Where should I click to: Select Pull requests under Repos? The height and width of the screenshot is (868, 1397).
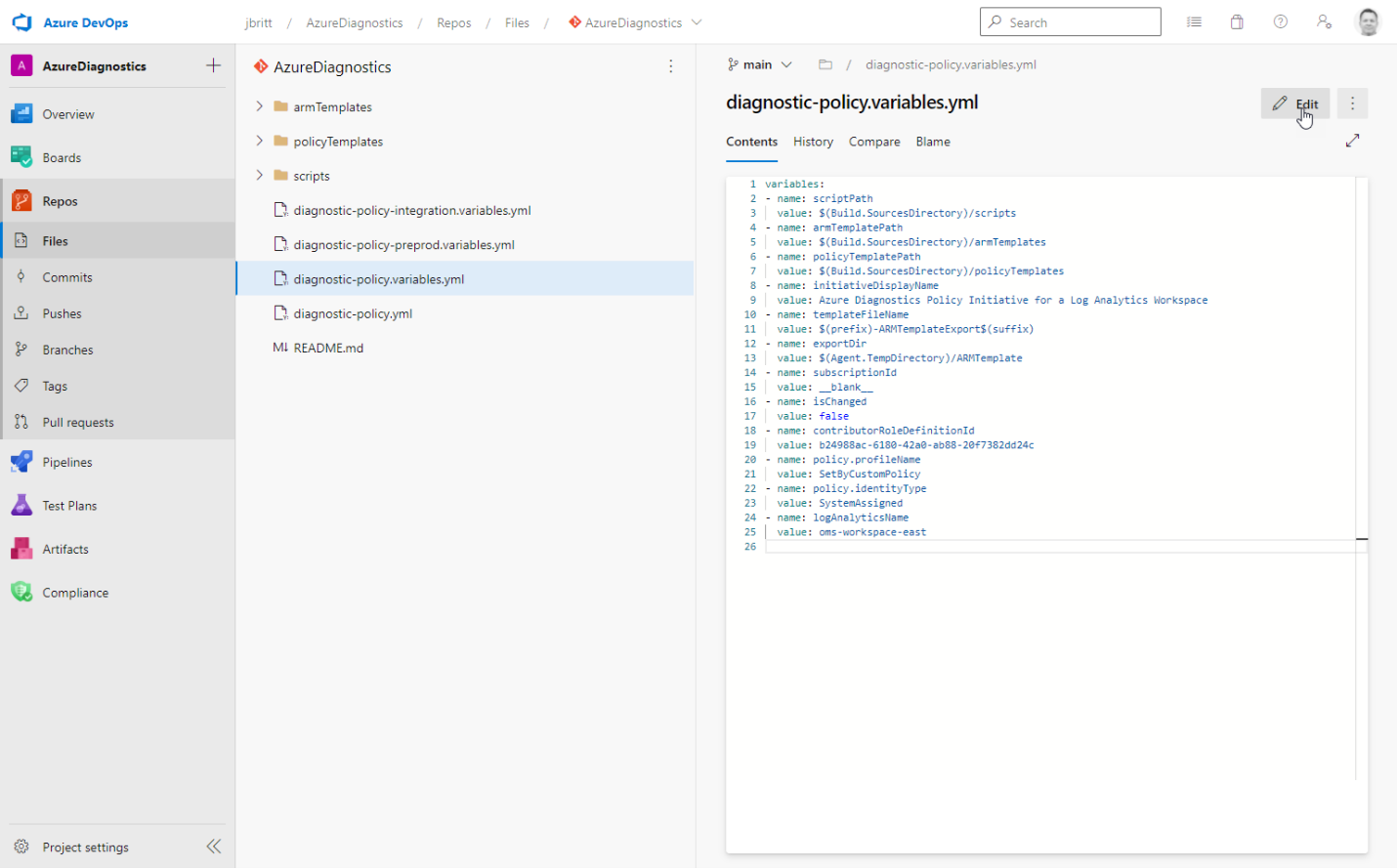(117, 422)
